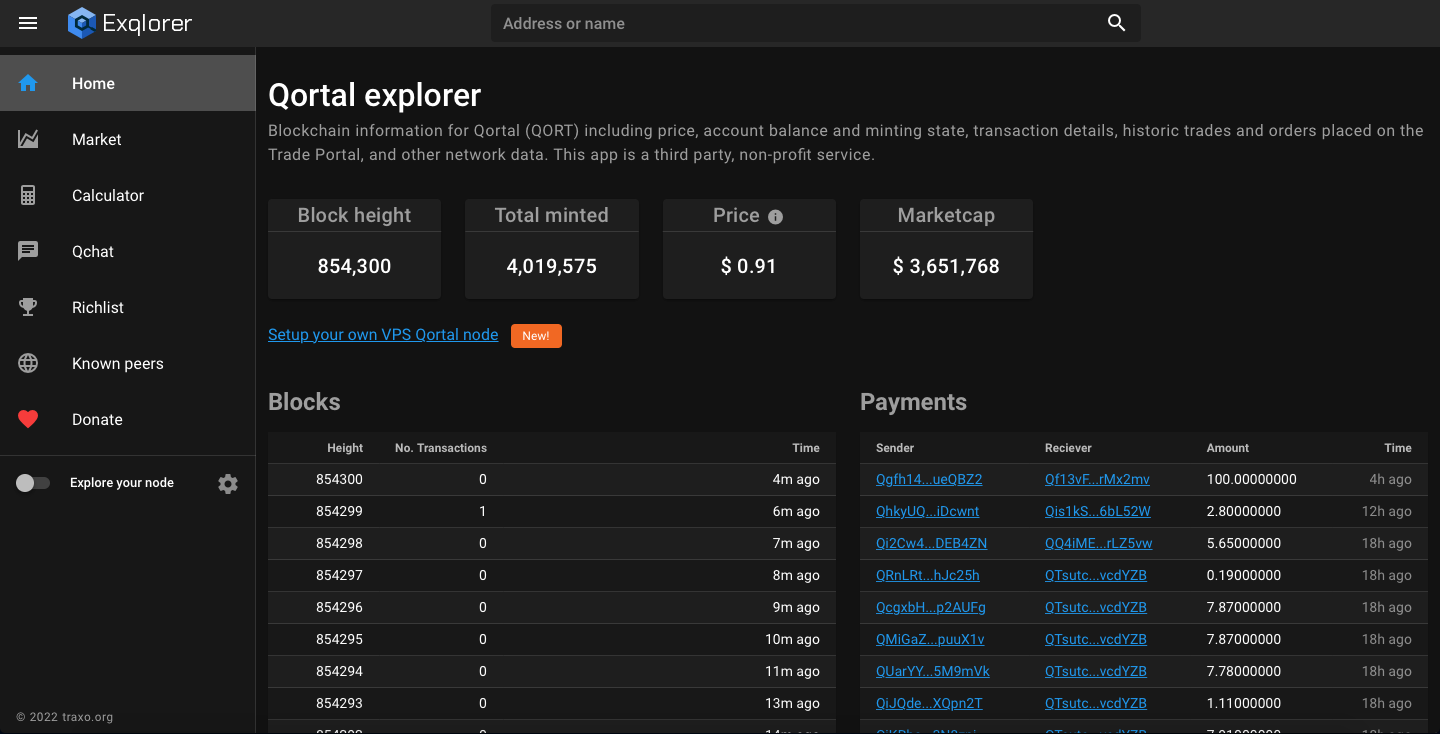1440x734 pixels.
Task: Click the Price info icon
Action: [x=775, y=216]
